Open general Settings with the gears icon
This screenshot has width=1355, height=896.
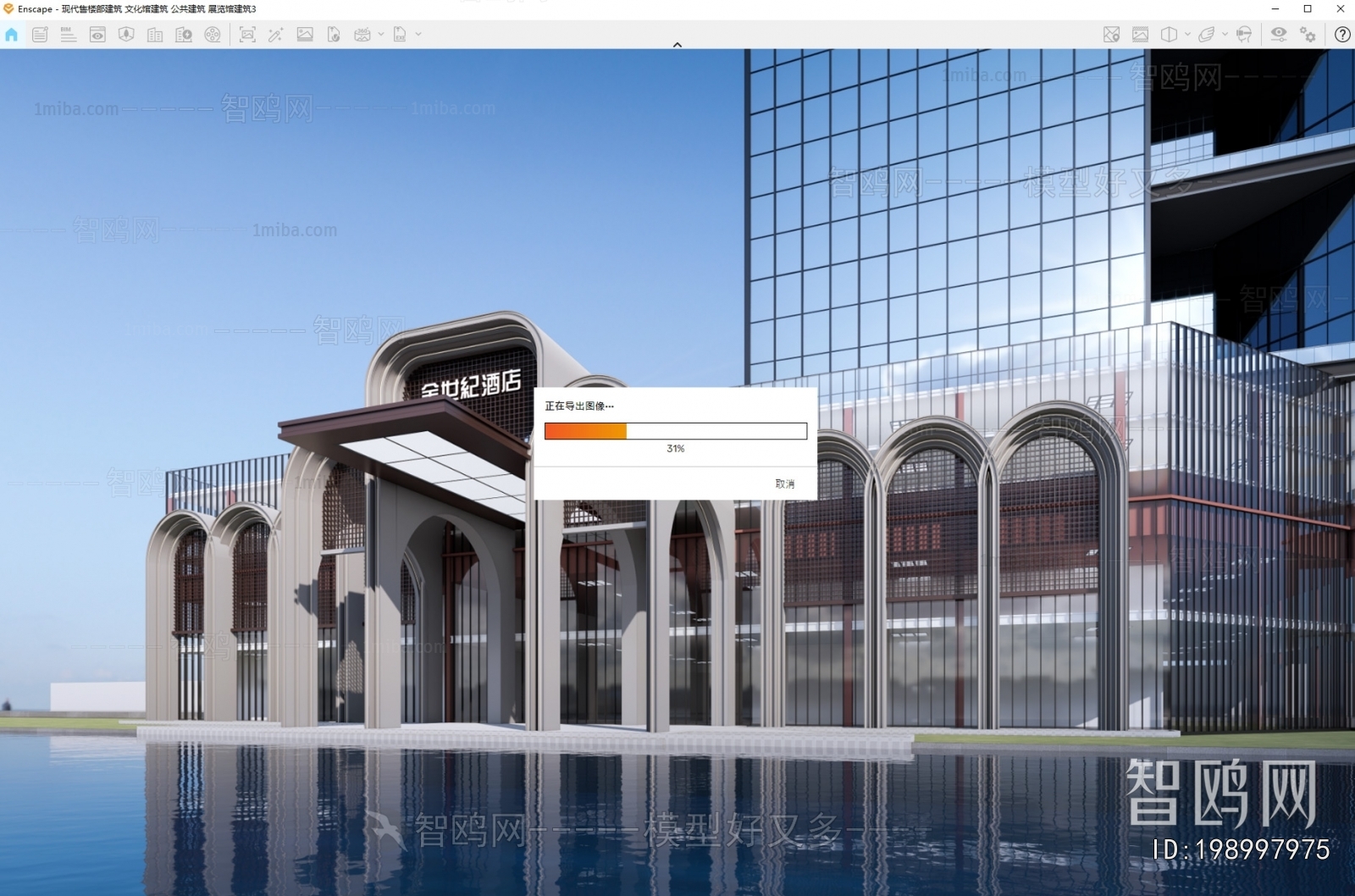coord(1307,35)
